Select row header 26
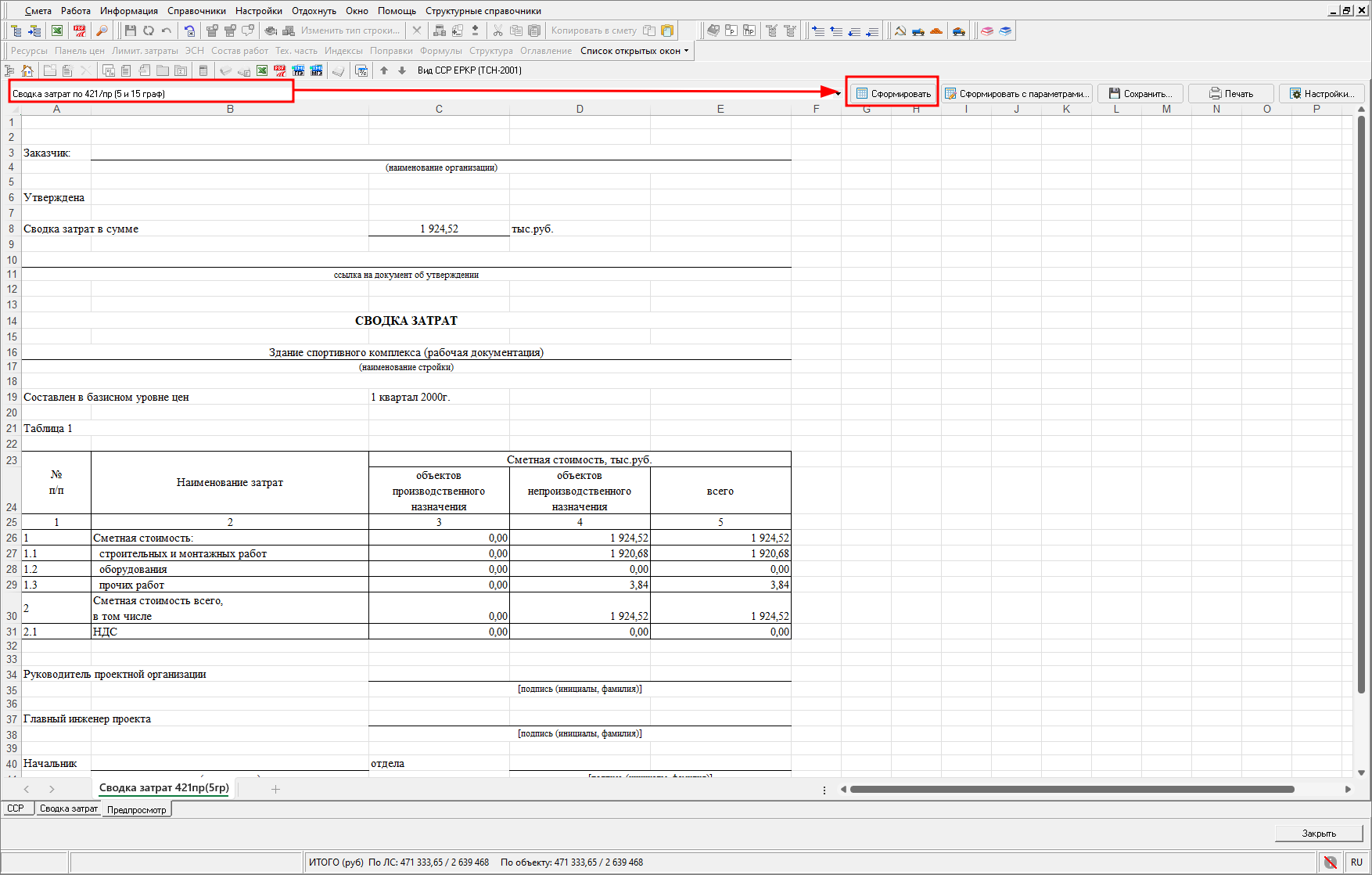1372x875 pixels. coord(11,538)
